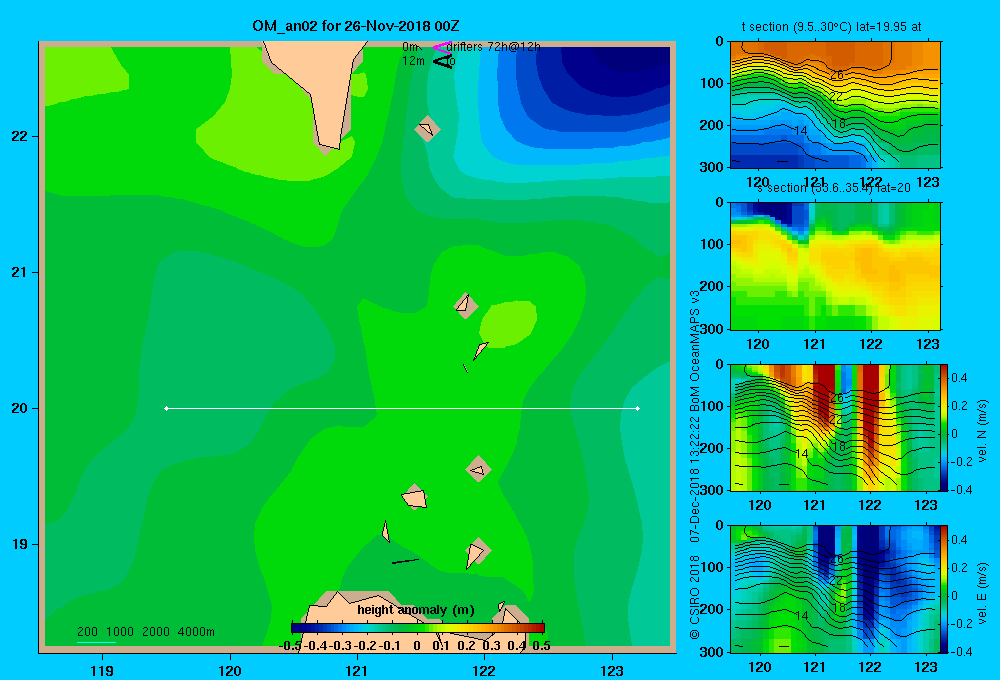Click the height anomaly colorbar
Image resolution: width=1000 pixels, height=680 pixels.
coord(418,628)
